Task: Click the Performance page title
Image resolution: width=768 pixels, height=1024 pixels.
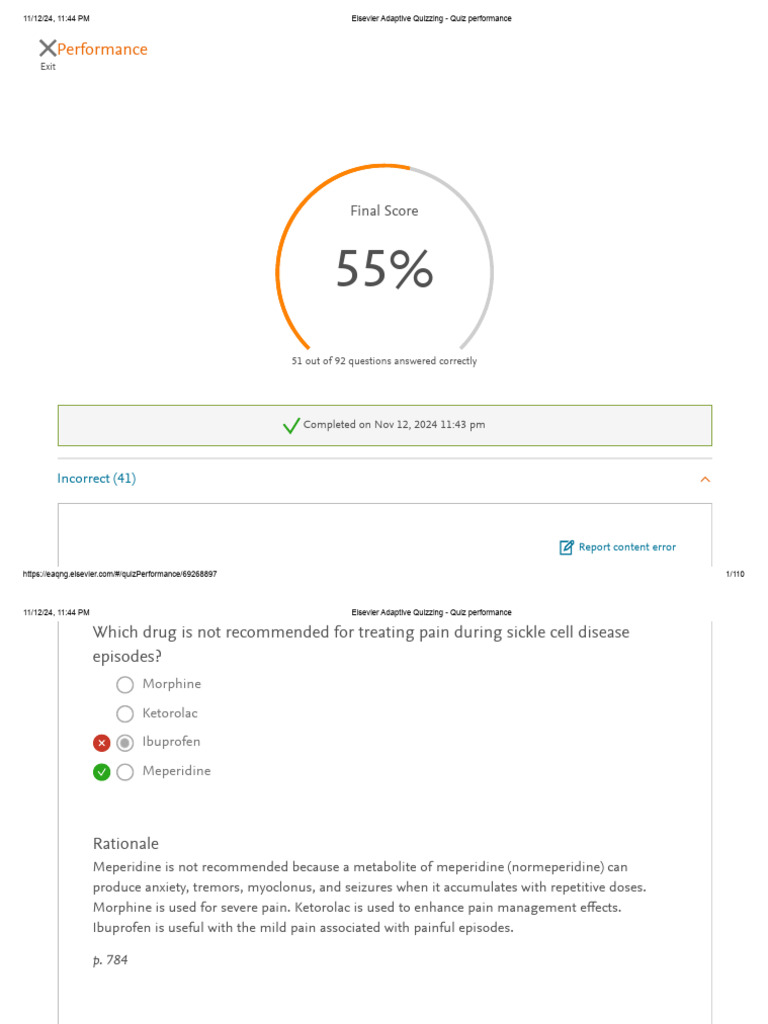Action: [102, 49]
